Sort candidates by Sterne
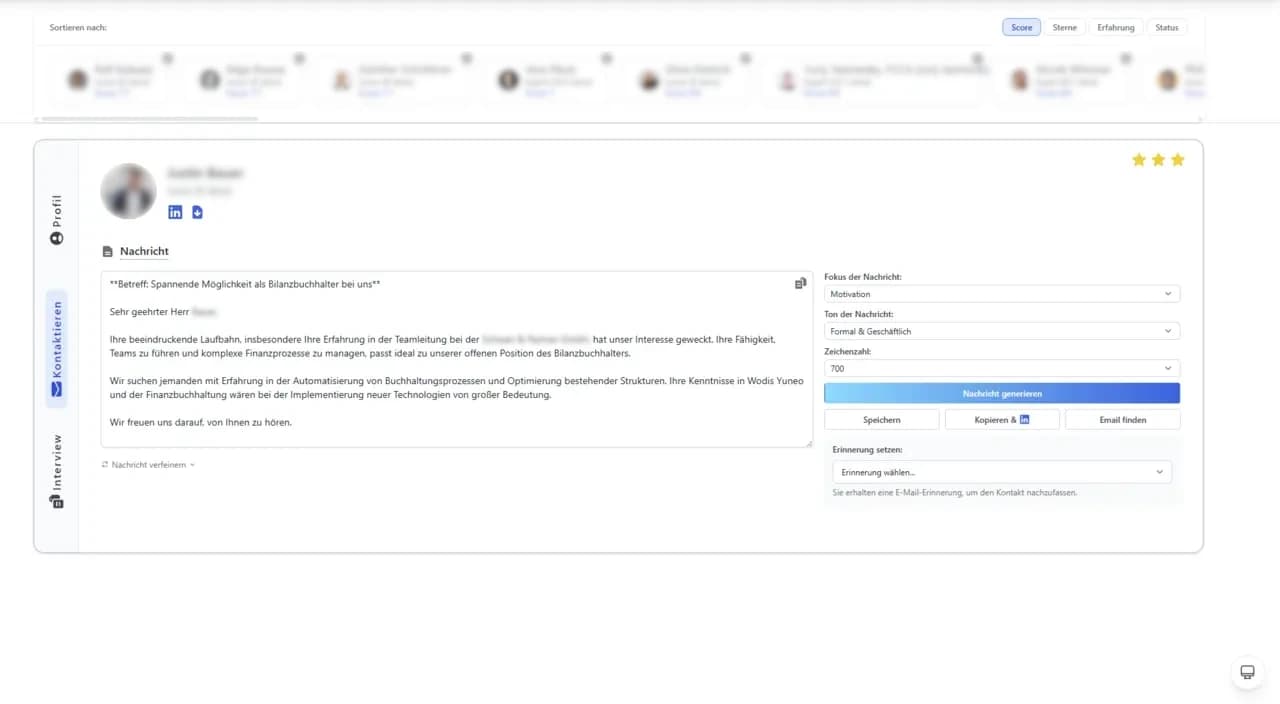The height and width of the screenshot is (704, 1280). (x=1064, y=27)
